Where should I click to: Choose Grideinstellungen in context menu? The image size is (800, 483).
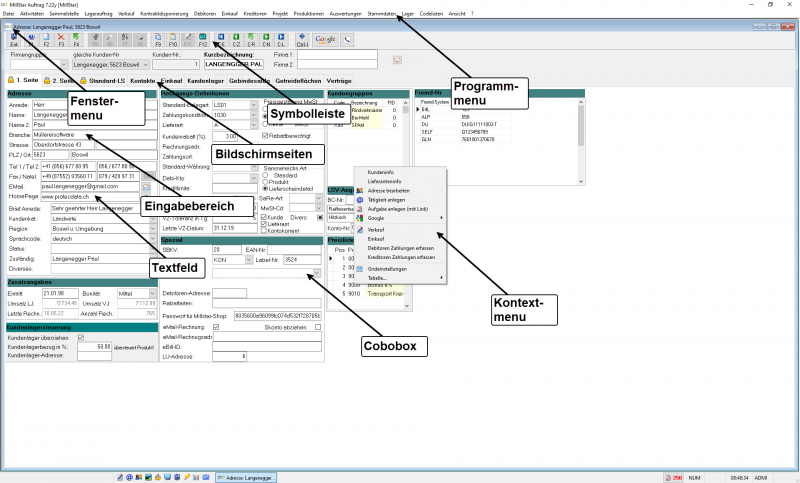tap(387, 269)
